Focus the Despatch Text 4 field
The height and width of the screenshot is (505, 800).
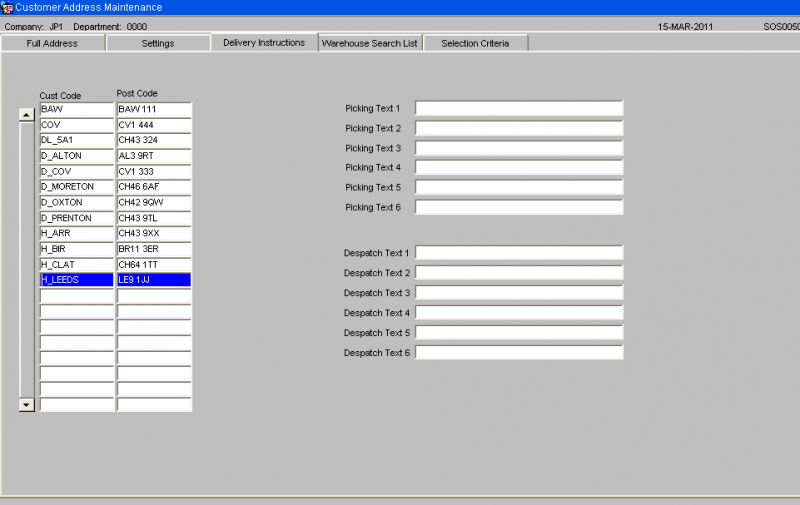(519, 312)
